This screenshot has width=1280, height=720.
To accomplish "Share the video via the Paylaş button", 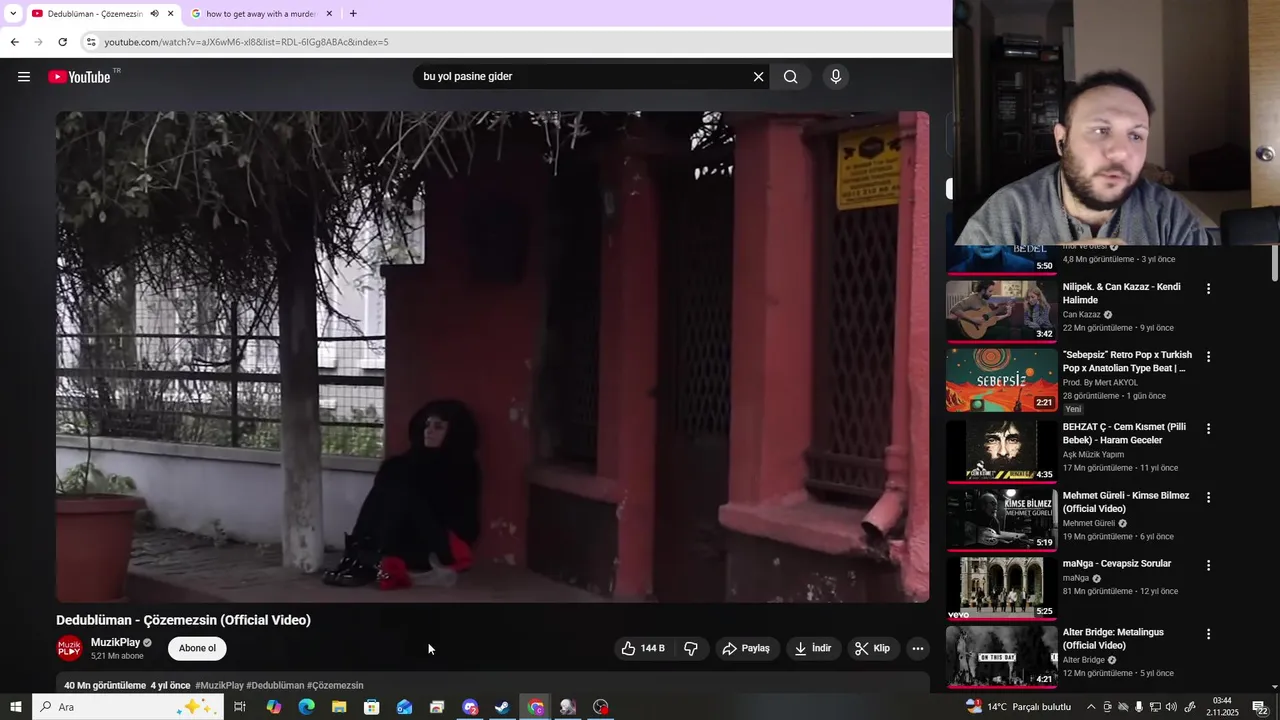I will [746, 648].
